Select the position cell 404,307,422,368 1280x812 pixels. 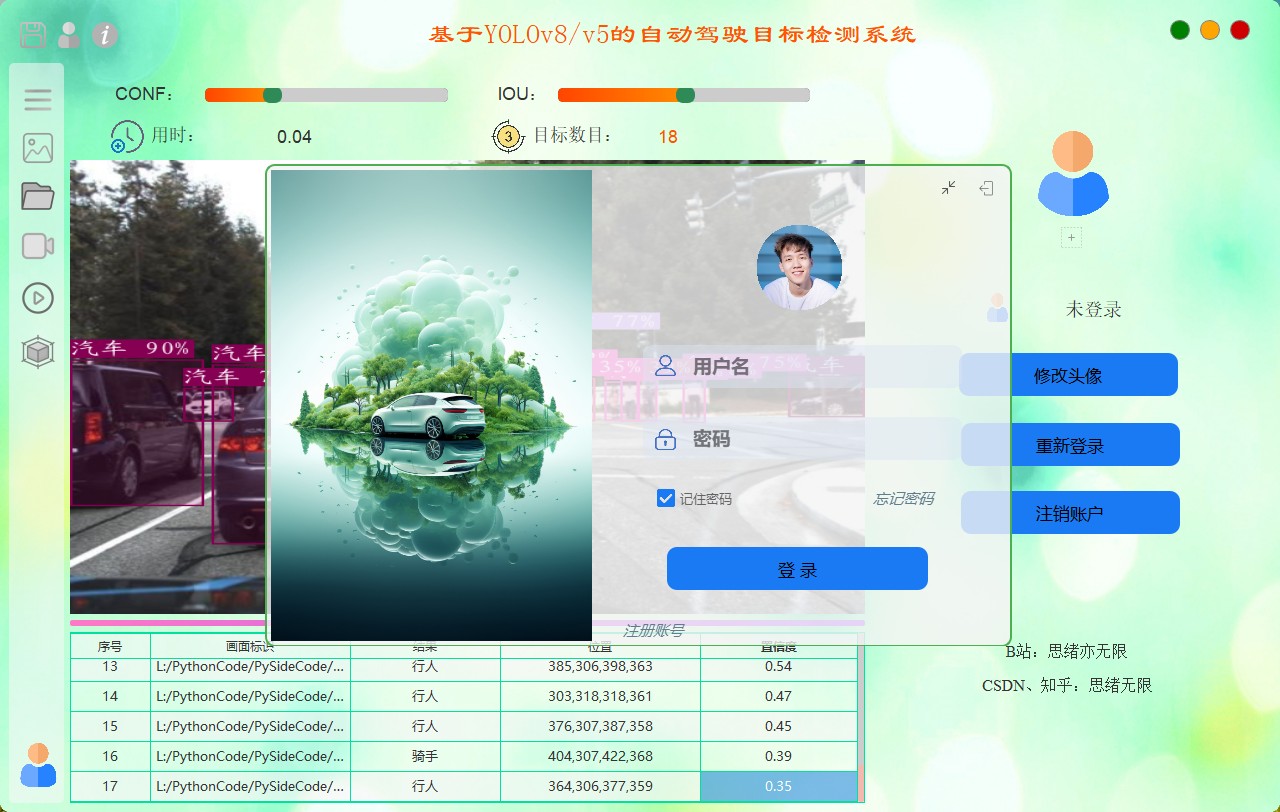(x=600, y=756)
